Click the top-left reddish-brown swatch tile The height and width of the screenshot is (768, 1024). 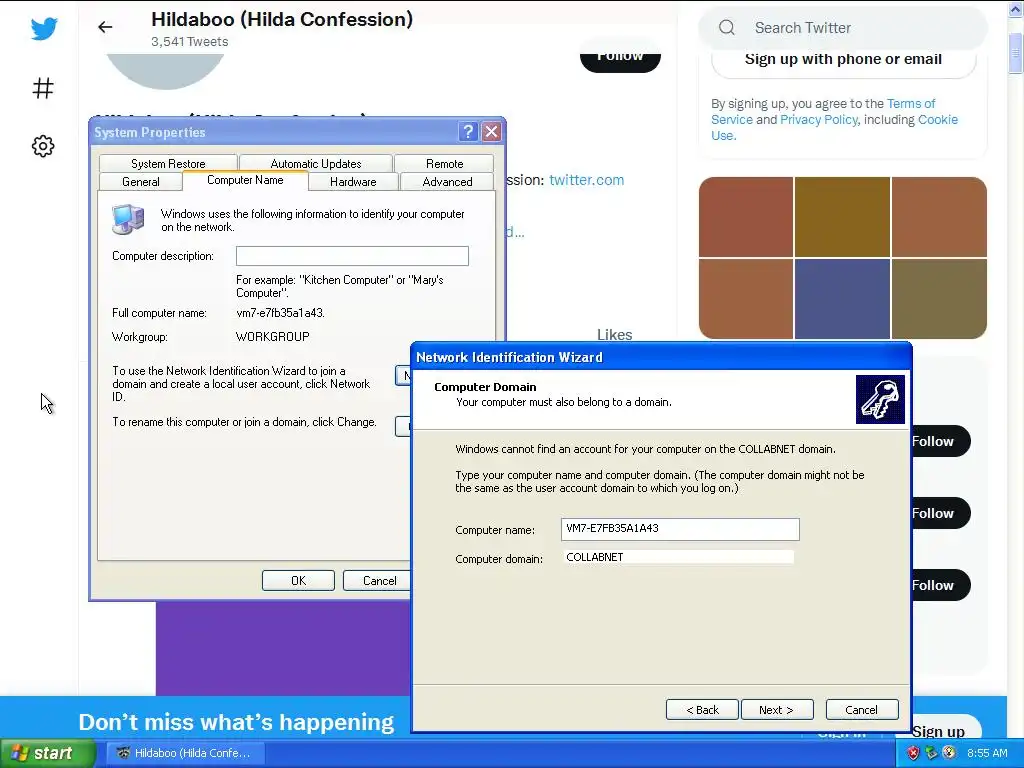click(746, 217)
